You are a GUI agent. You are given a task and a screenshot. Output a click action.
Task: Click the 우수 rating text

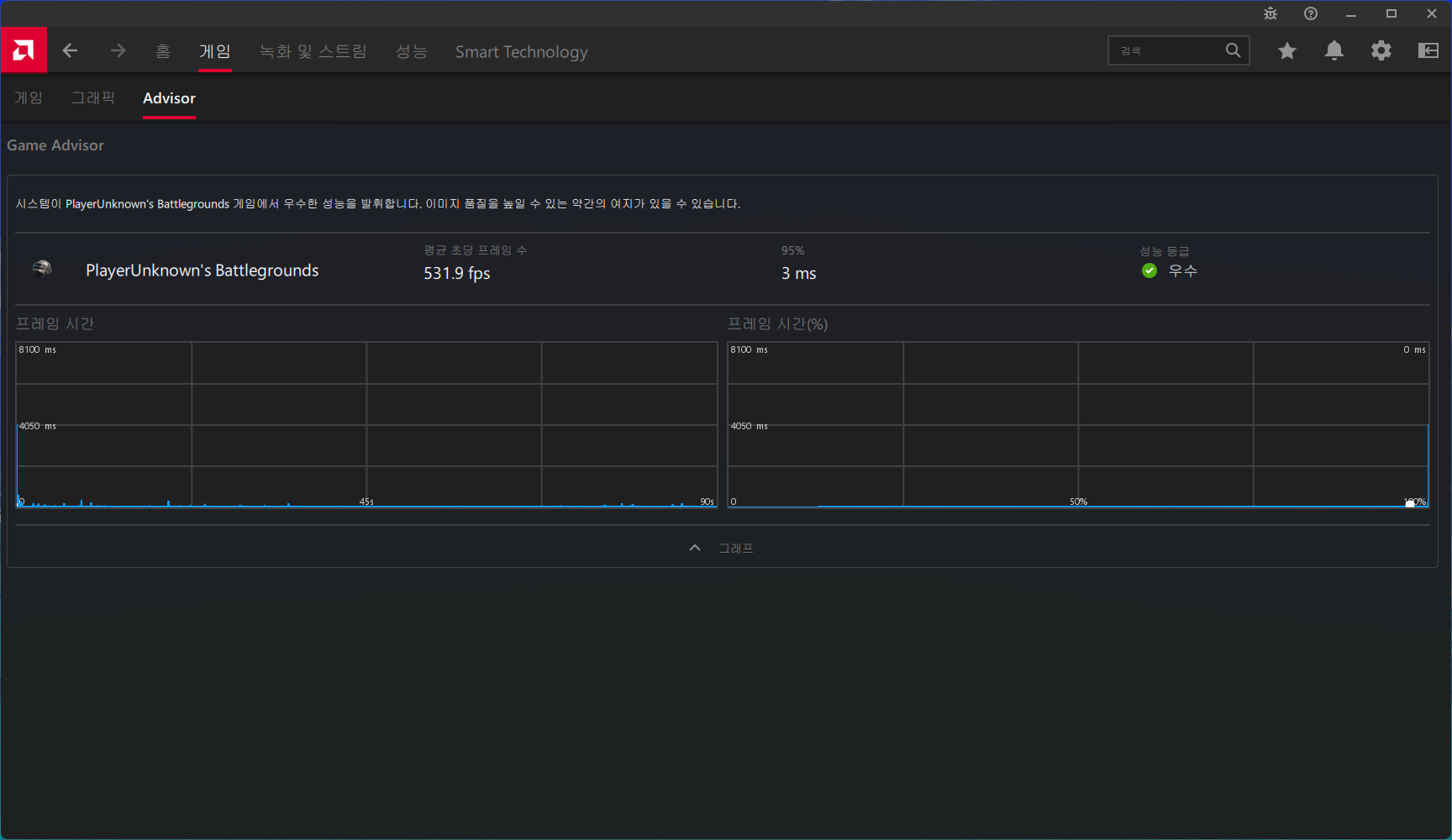tap(1182, 270)
